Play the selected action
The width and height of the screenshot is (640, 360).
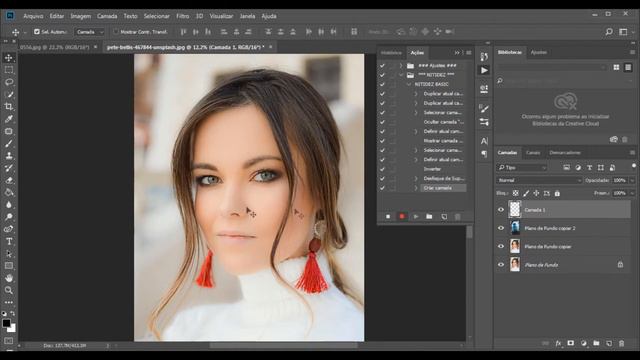pos(416,217)
